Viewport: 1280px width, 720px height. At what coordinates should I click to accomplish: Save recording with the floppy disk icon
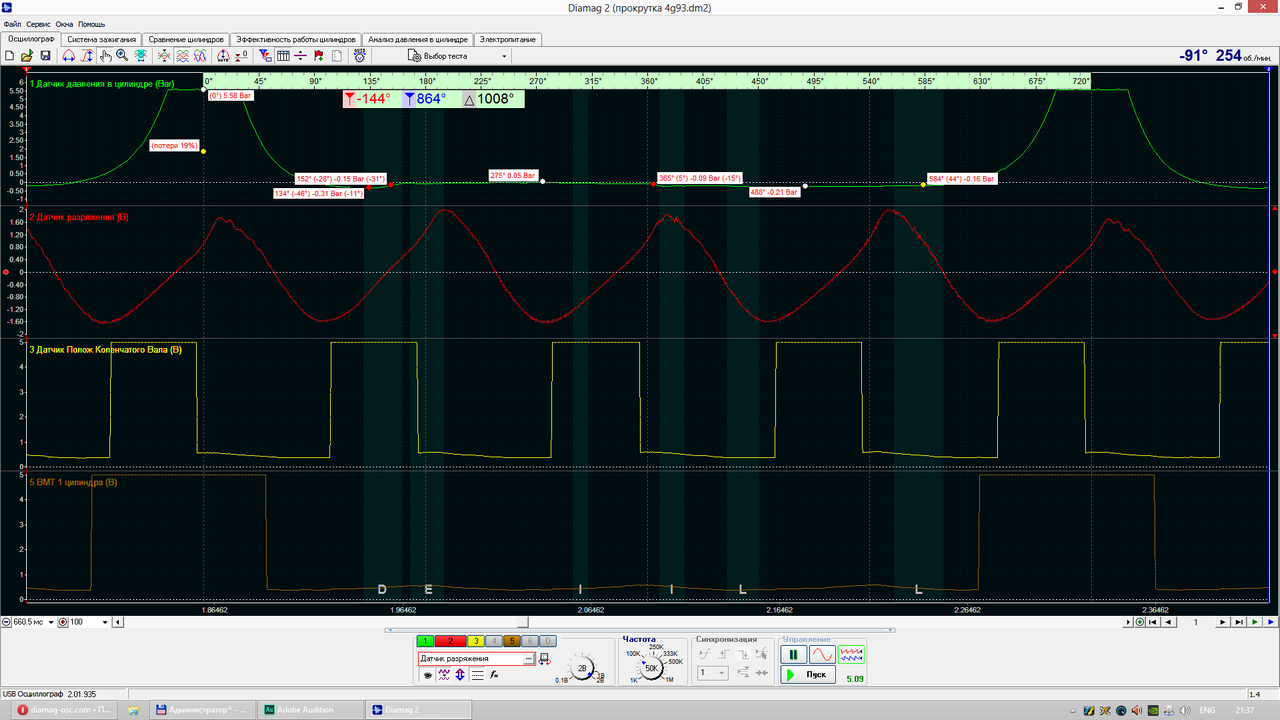tap(45, 56)
